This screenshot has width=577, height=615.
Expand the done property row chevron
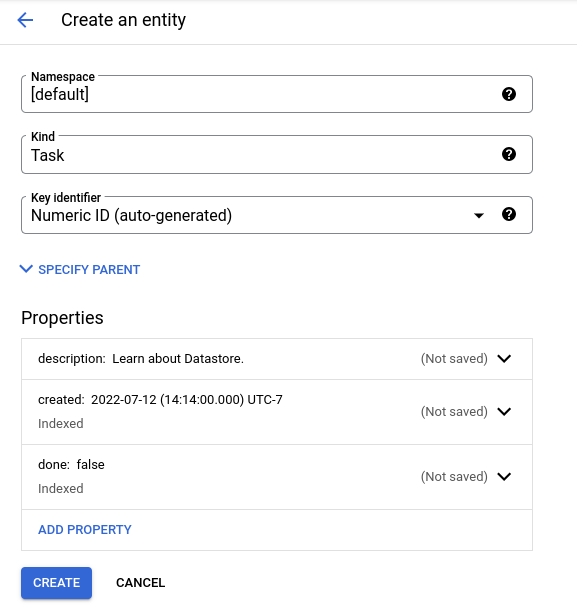point(504,477)
